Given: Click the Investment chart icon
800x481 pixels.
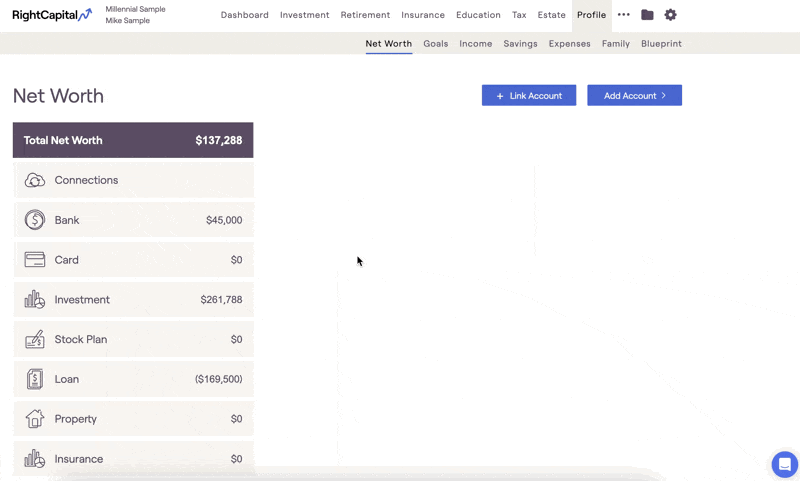Looking at the screenshot, I should [x=35, y=299].
